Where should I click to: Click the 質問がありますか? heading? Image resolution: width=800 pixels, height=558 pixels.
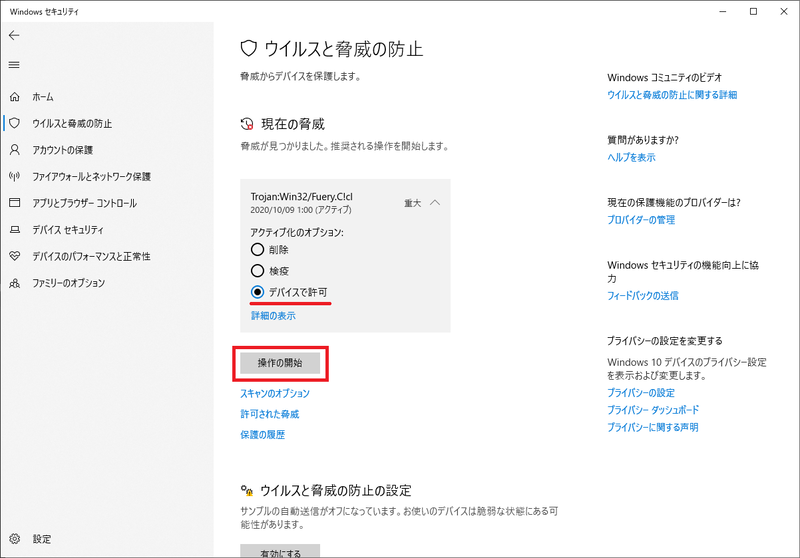643,140
